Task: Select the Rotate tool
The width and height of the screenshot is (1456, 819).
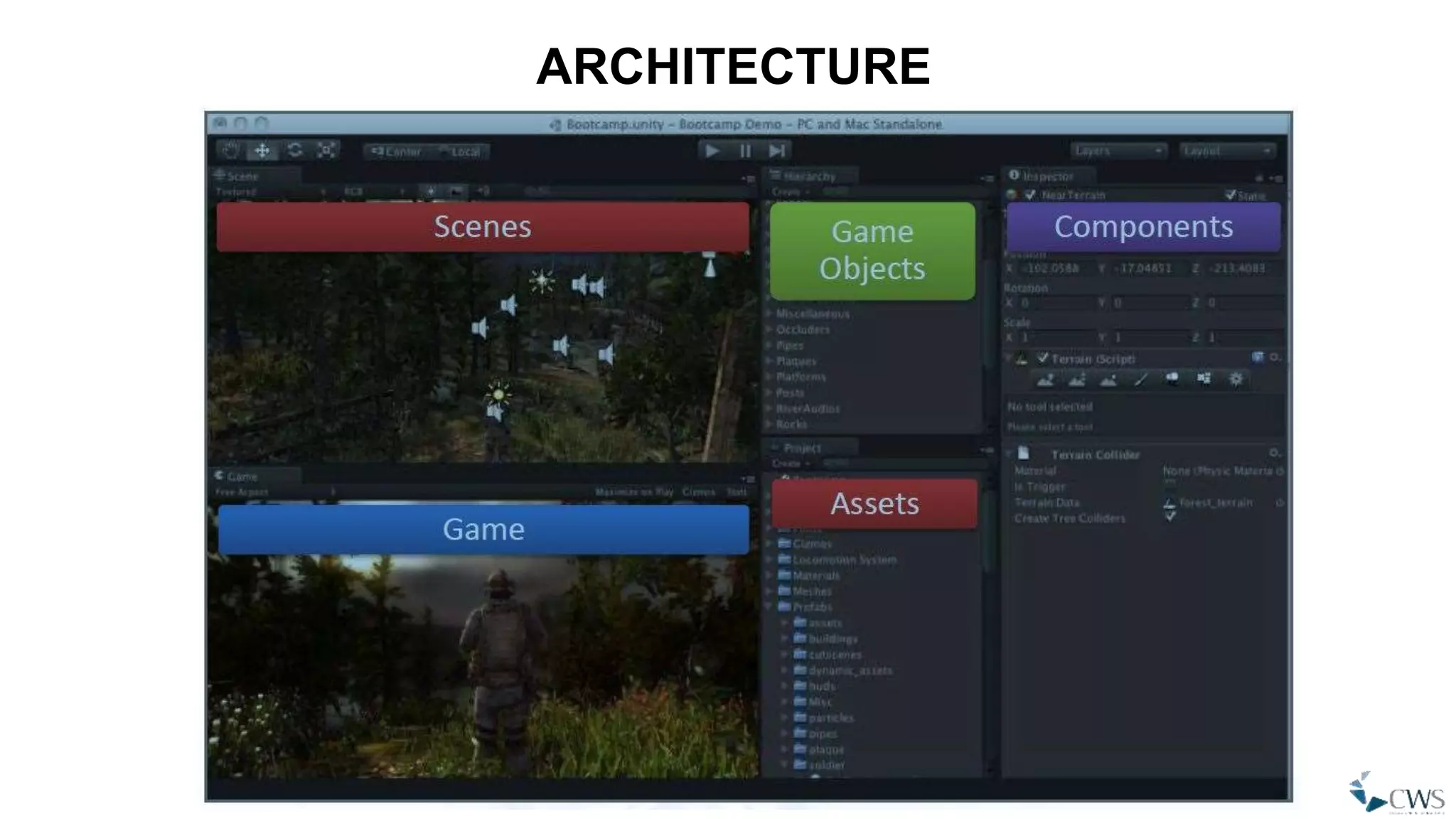Action: [x=294, y=151]
